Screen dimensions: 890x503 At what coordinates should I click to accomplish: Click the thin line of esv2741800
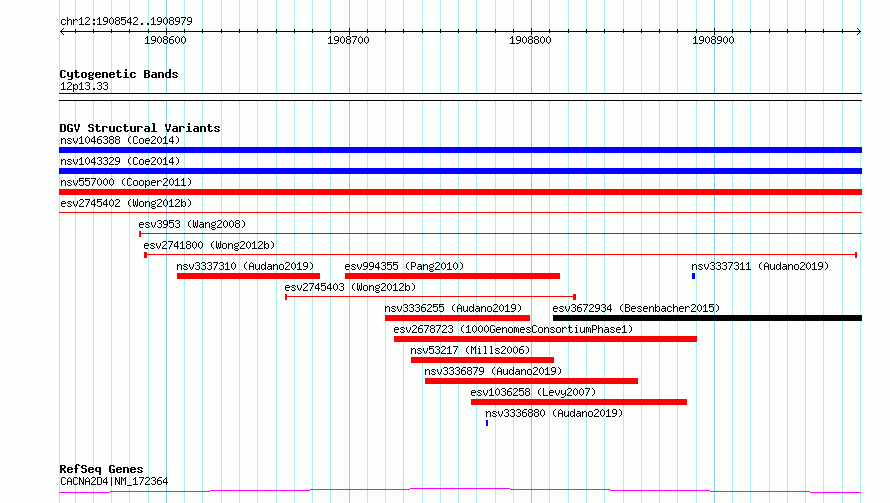click(500, 255)
